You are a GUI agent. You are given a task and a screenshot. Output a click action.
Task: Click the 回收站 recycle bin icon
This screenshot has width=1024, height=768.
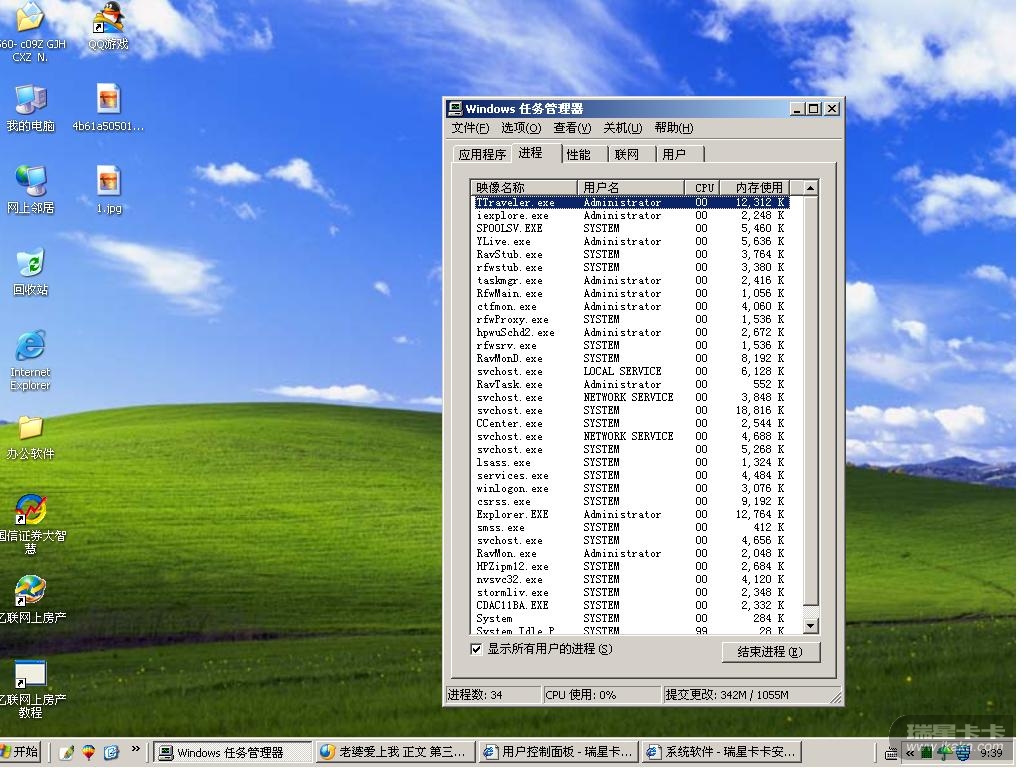pyautogui.click(x=30, y=265)
